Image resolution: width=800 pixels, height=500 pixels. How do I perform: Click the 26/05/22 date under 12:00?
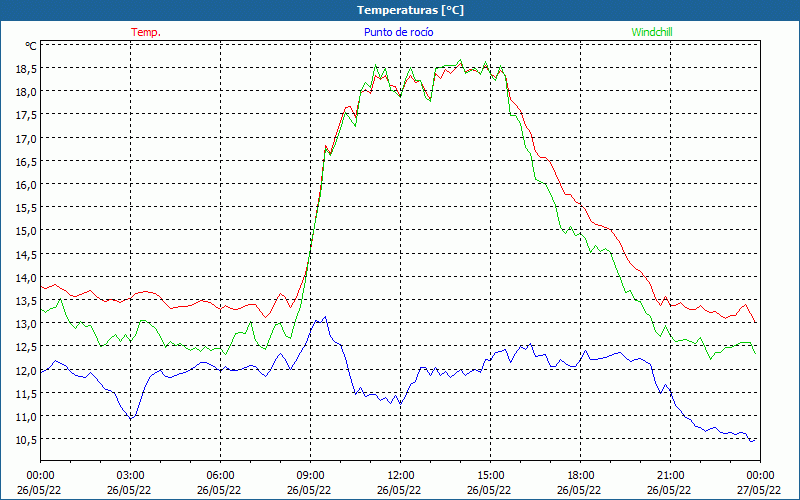(399, 490)
